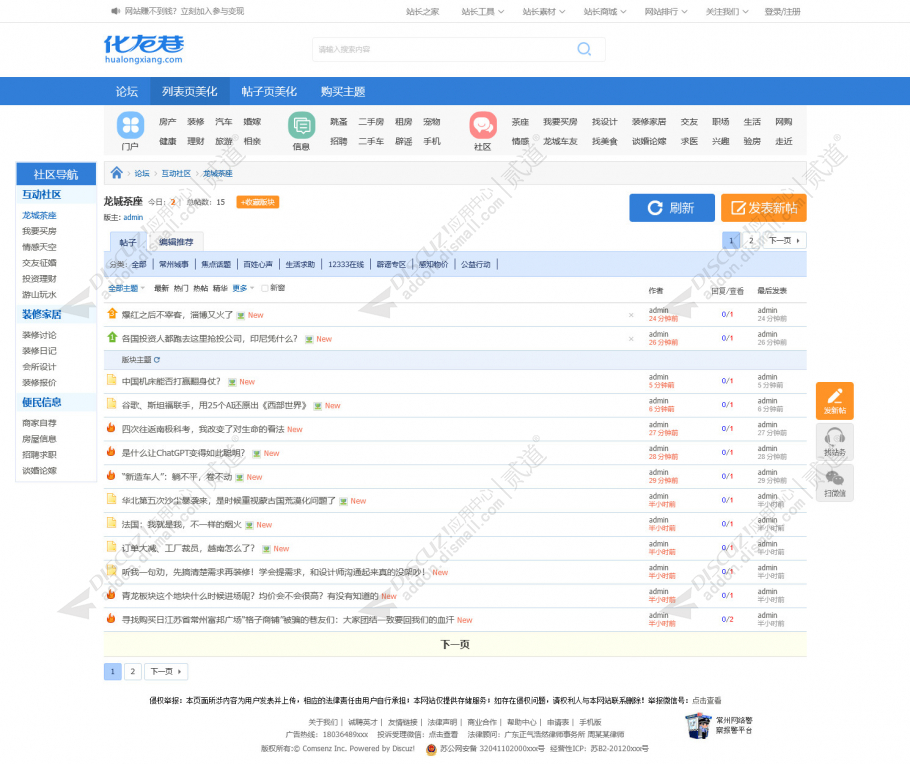
Task: Click the fire icon of 四次往返南极科考 thread
Action: [x=111, y=428]
